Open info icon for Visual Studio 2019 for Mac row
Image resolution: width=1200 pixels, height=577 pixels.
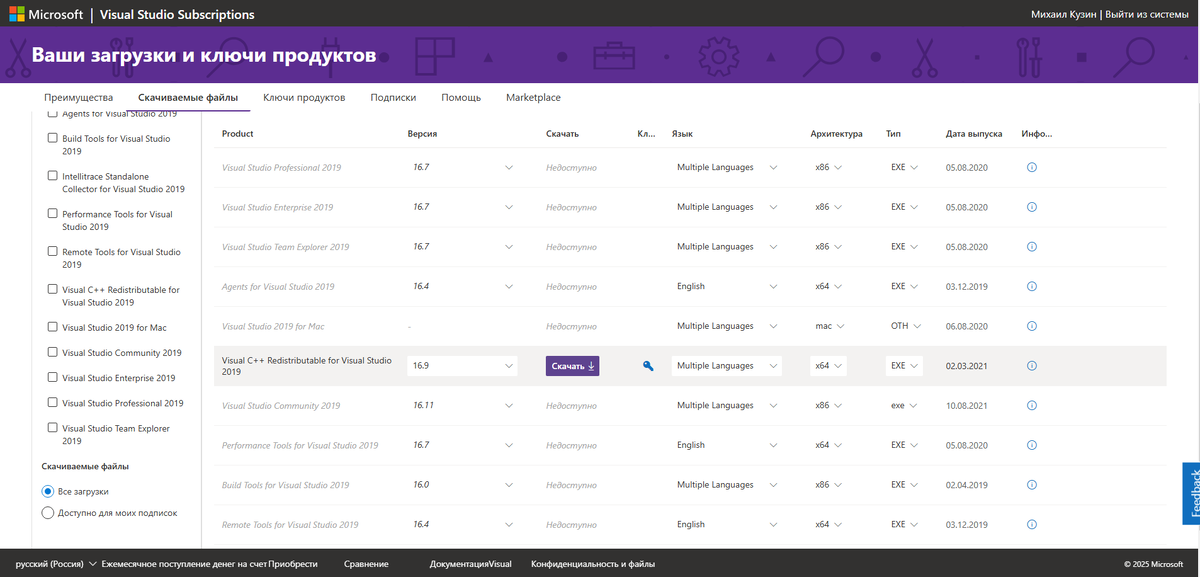(1032, 326)
